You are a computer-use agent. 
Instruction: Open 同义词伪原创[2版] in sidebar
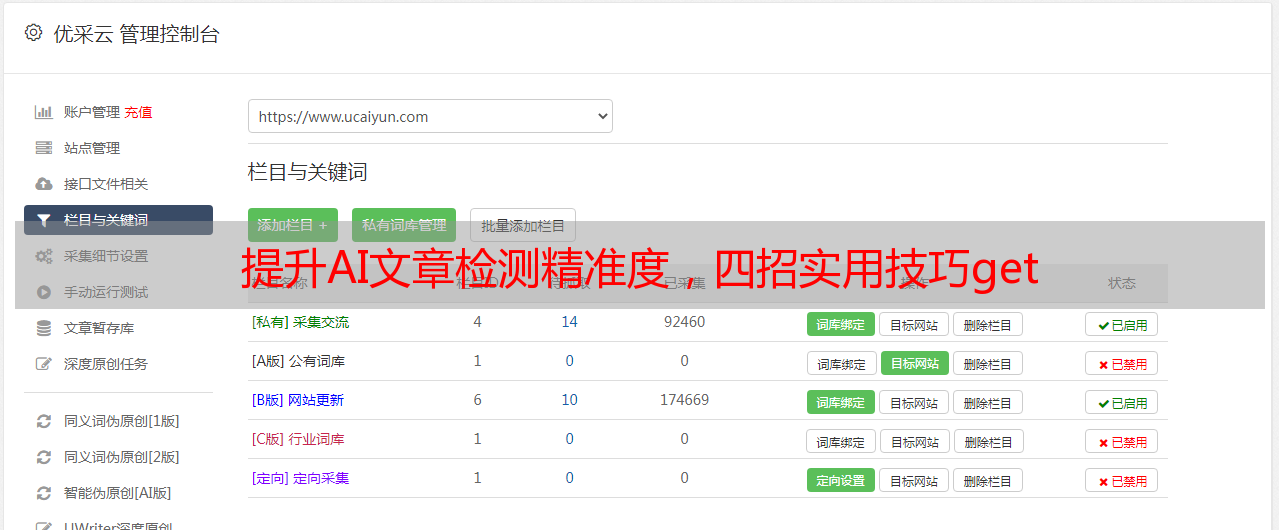coord(122,457)
